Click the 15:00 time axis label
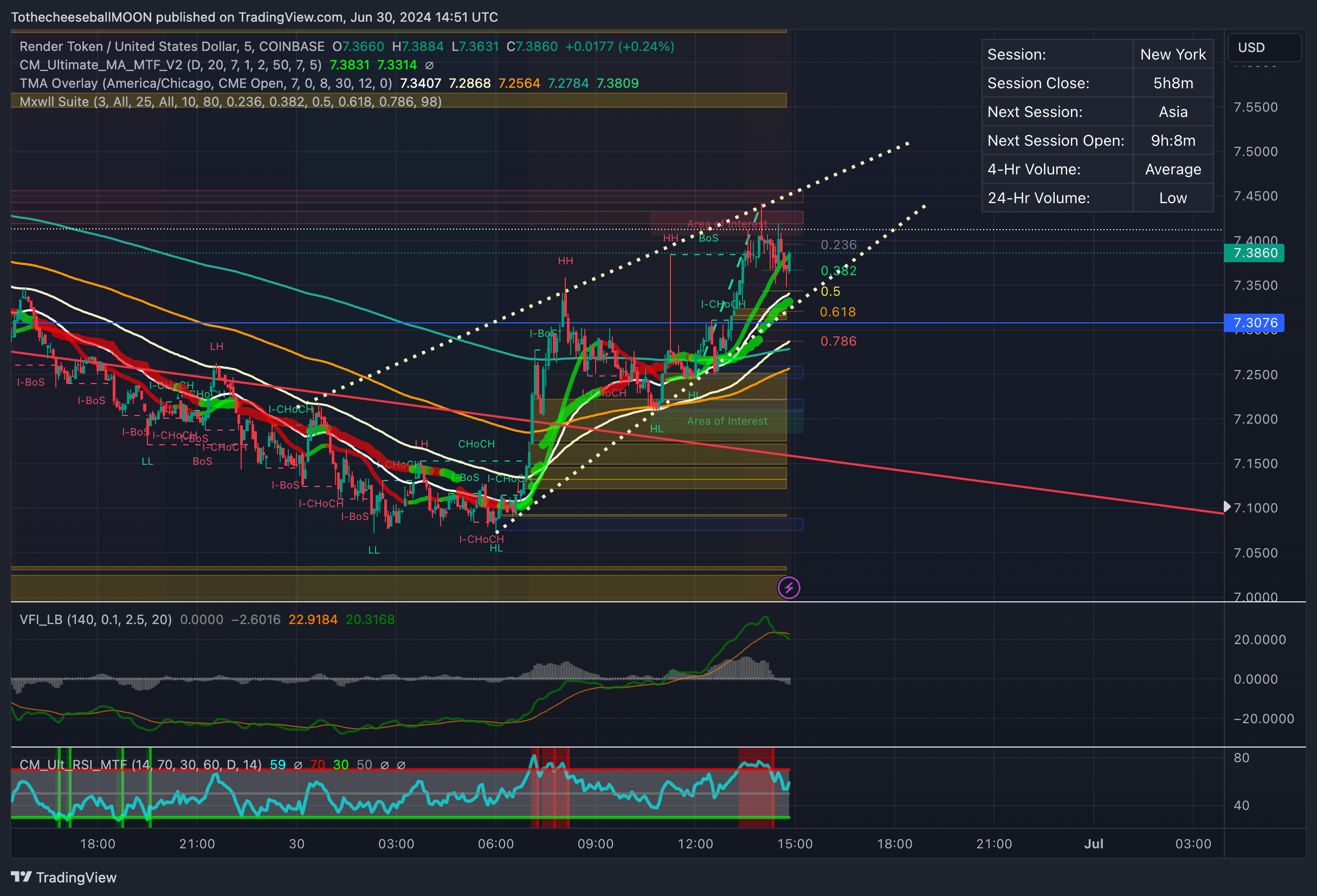 (x=795, y=844)
